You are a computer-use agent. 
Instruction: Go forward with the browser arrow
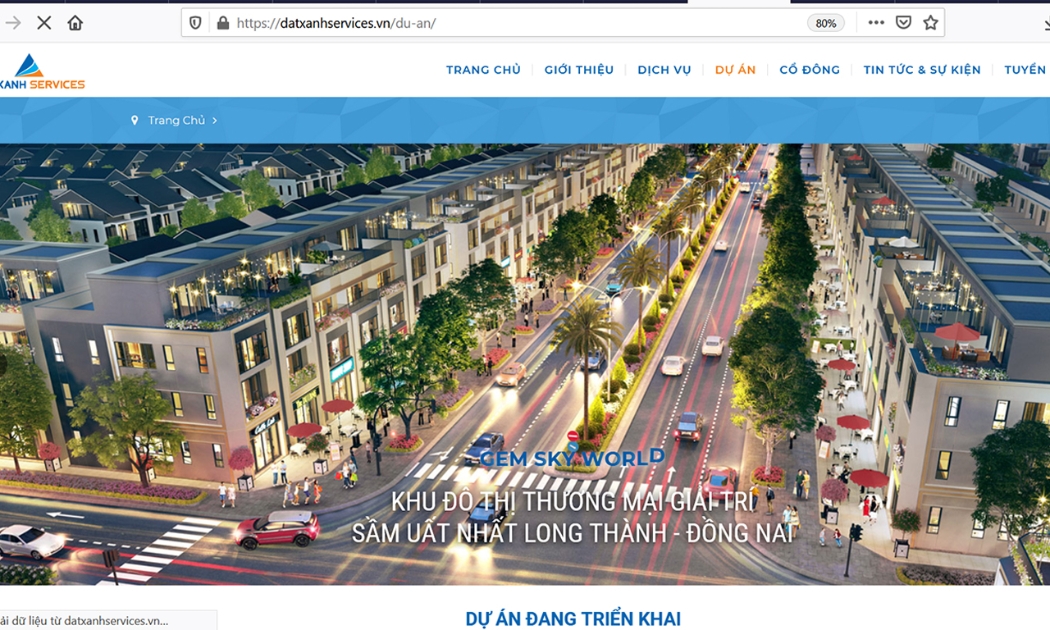click(x=13, y=23)
